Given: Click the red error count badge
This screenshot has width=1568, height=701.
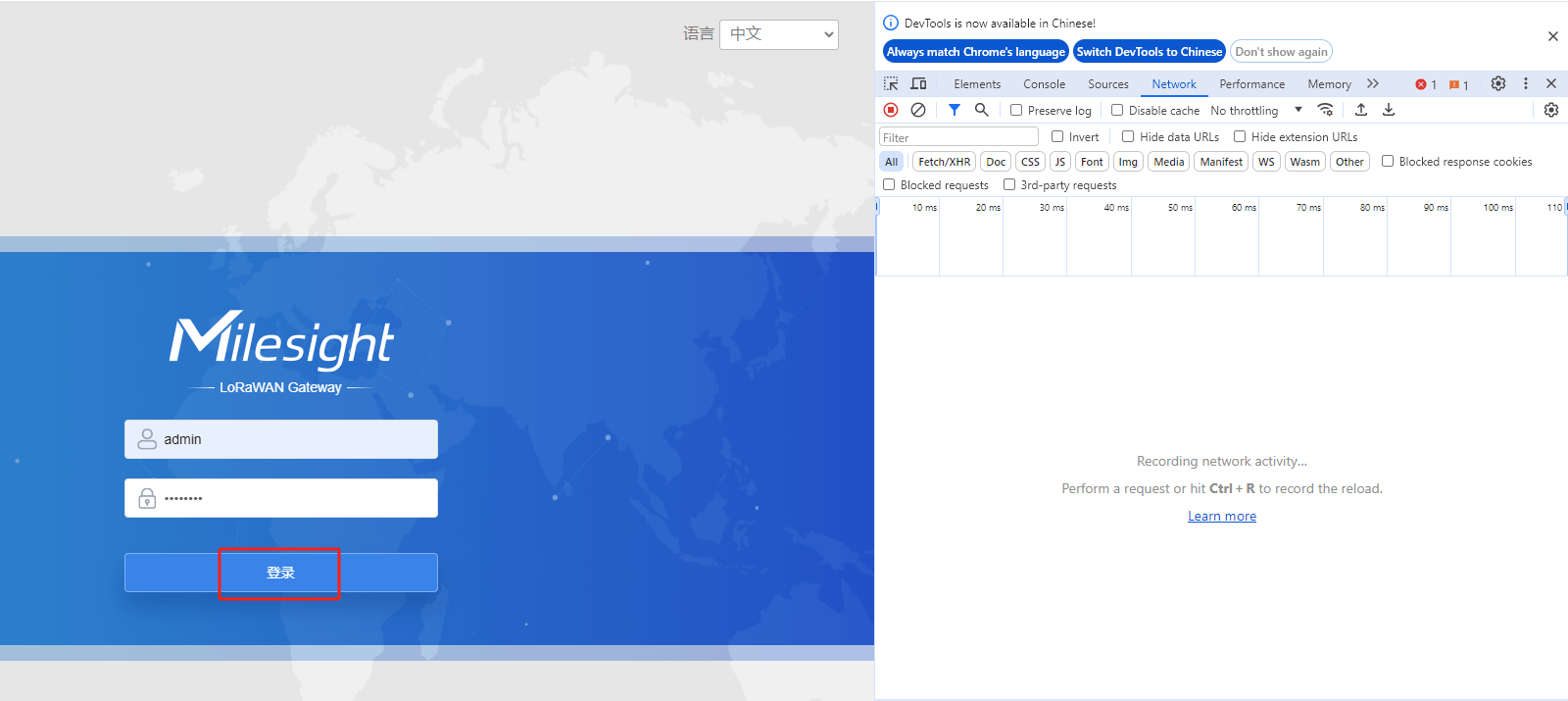Looking at the screenshot, I should [x=1426, y=84].
